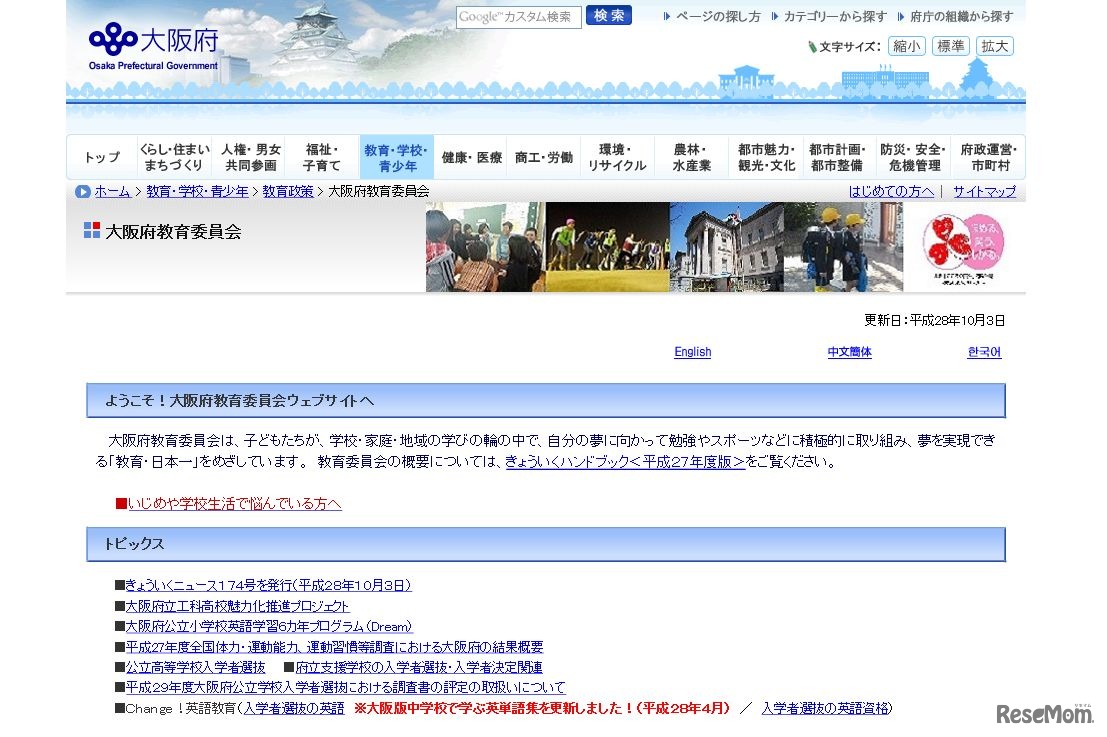The image size is (1107, 737).
Task: Click the home arrow icon in the breadcrumb
Action: pyautogui.click(x=84, y=192)
